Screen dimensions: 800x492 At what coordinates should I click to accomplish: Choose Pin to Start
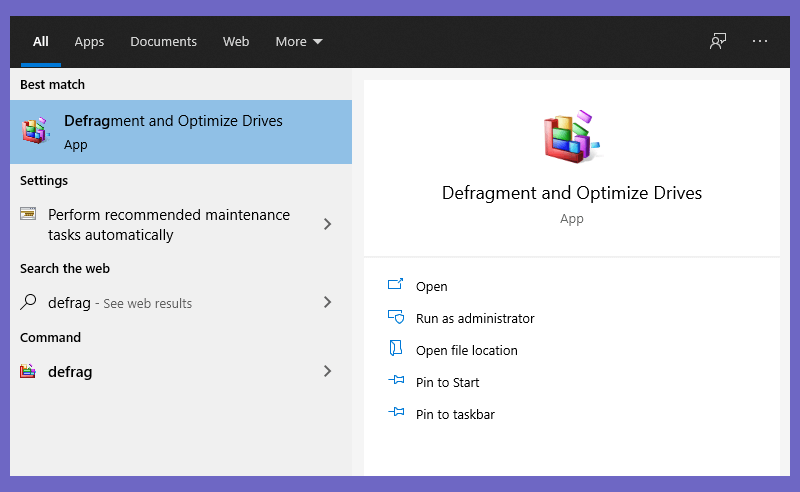[447, 382]
